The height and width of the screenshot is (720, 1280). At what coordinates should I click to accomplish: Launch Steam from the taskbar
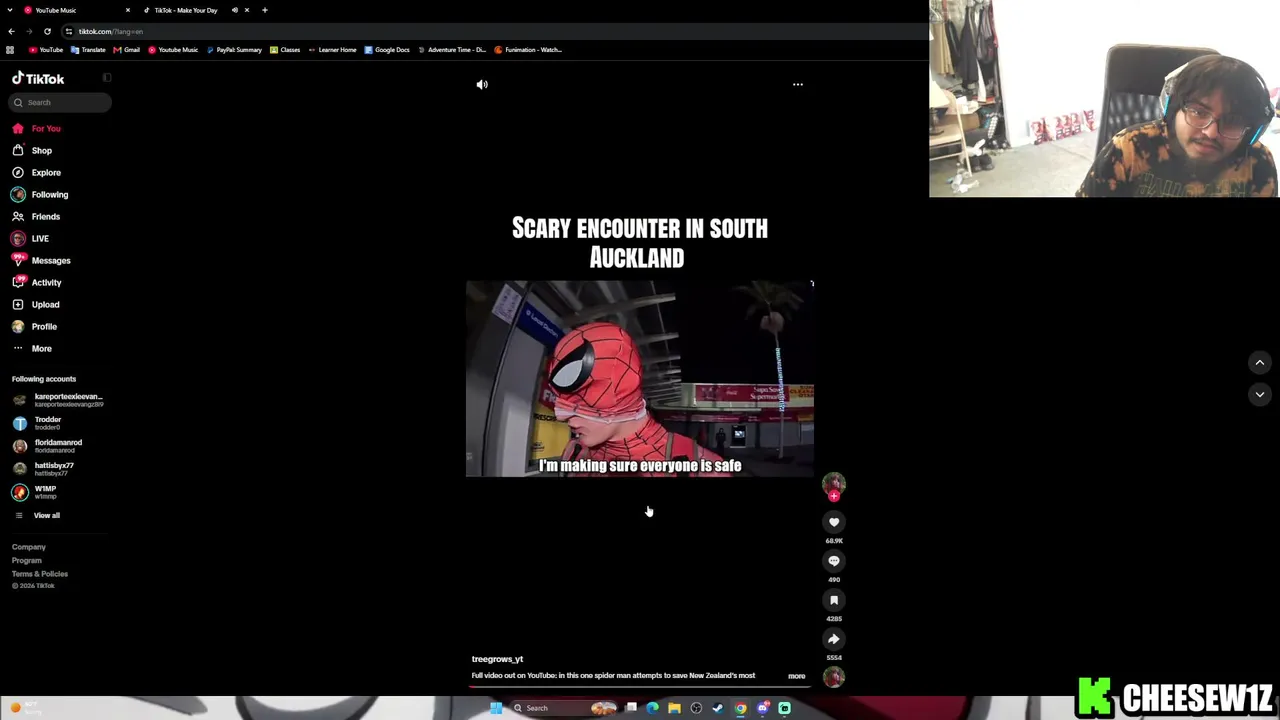[718, 708]
